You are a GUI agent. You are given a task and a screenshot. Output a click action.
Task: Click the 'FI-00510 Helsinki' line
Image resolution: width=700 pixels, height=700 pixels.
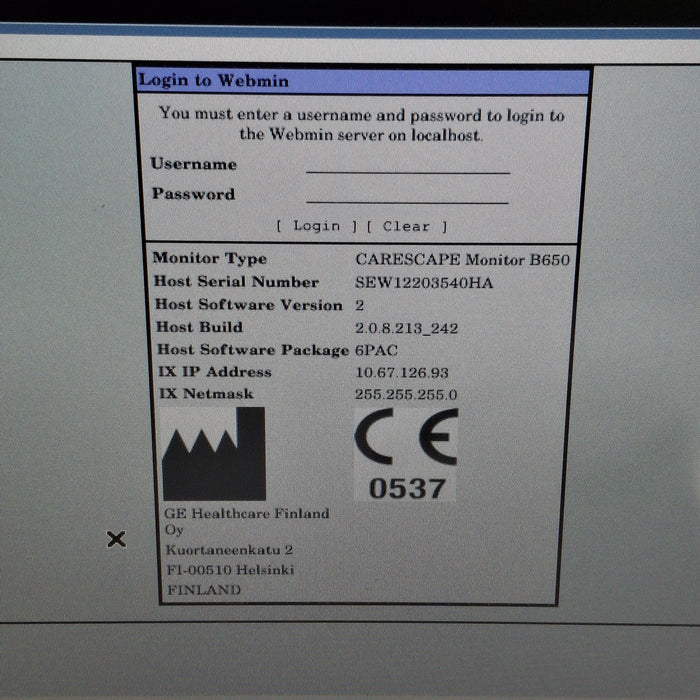click(230, 570)
